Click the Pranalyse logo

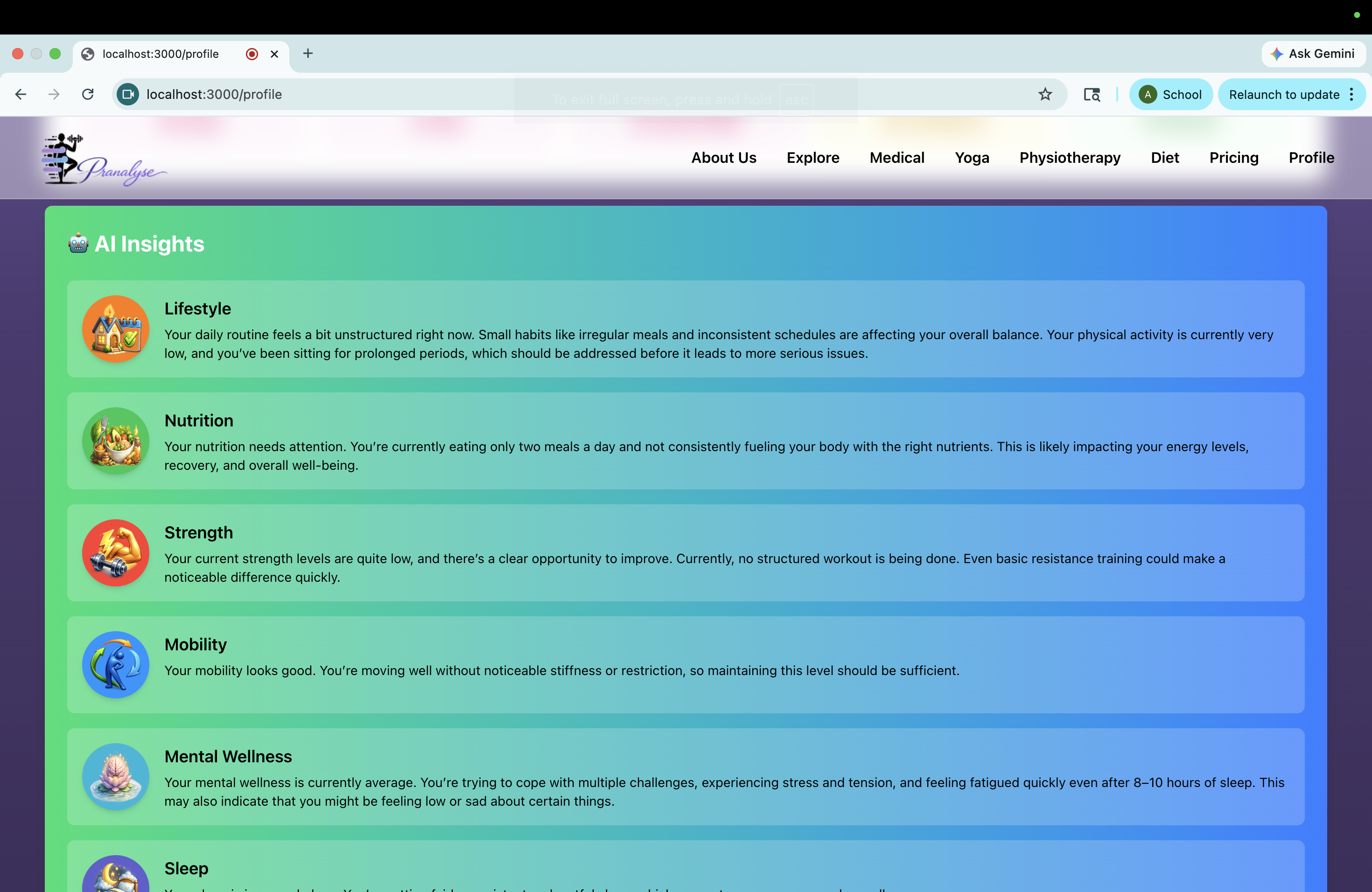click(104, 159)
